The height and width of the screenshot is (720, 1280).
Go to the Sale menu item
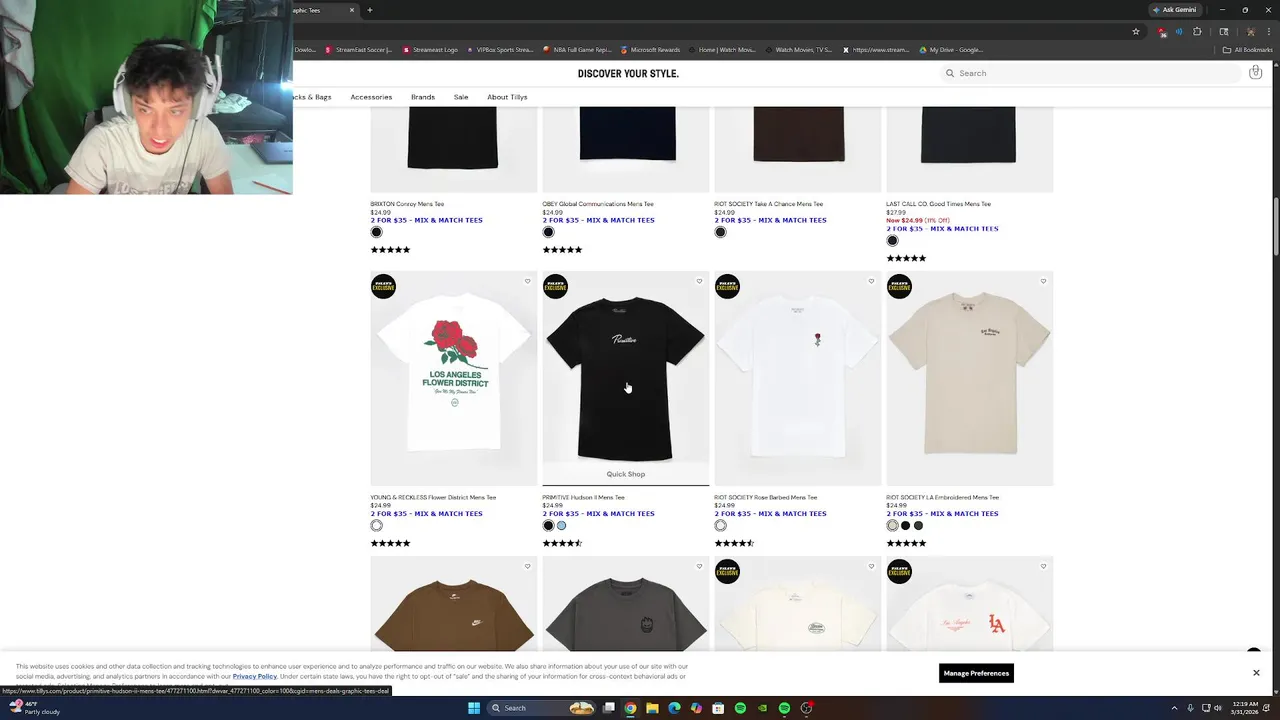tap(461, 97)
